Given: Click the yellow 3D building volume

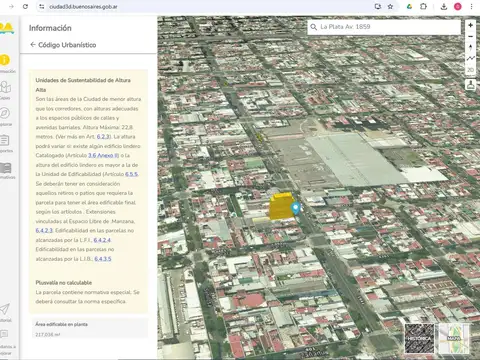Looking at the screenshot, I should [281, 207].
